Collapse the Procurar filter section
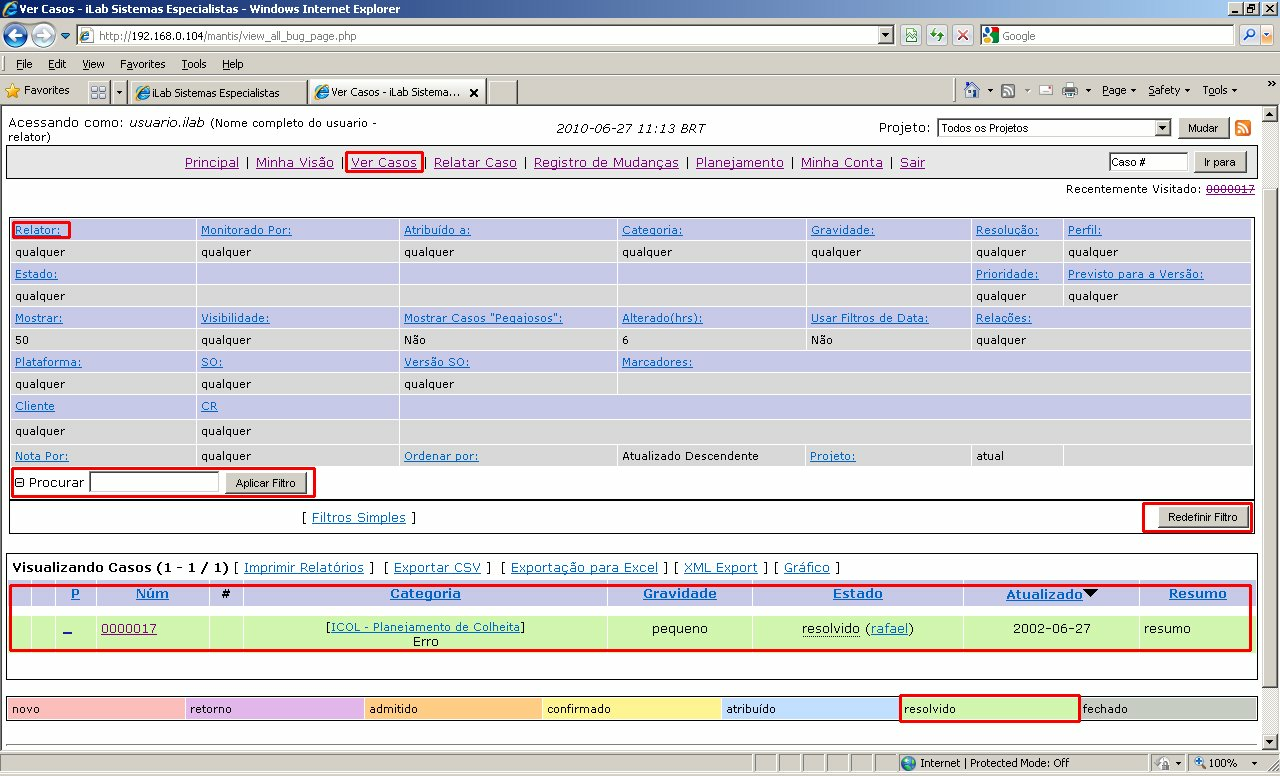Screen dimensions: 1280x776 (x=19, y=482)
